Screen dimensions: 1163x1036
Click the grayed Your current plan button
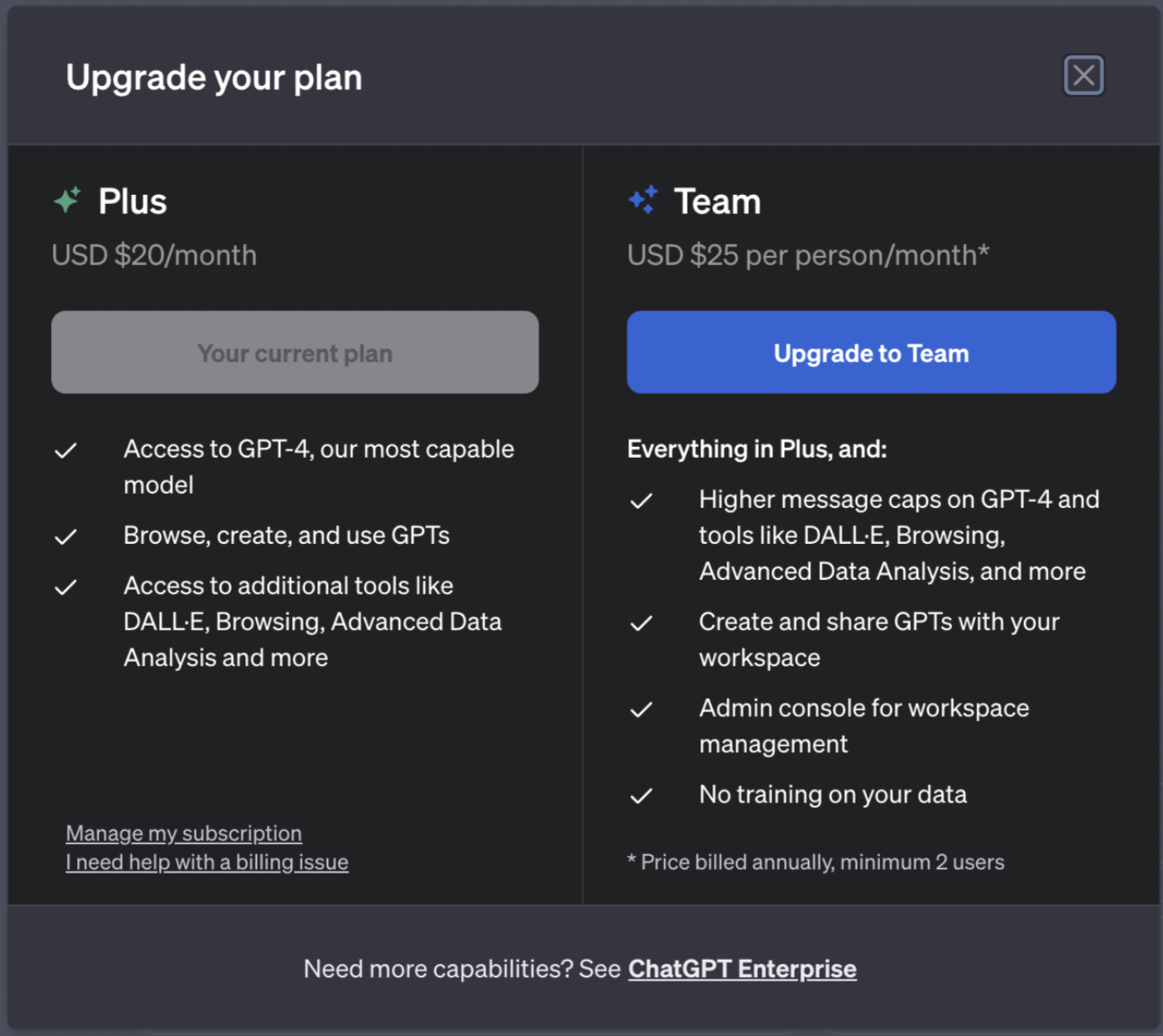(295, 352)
